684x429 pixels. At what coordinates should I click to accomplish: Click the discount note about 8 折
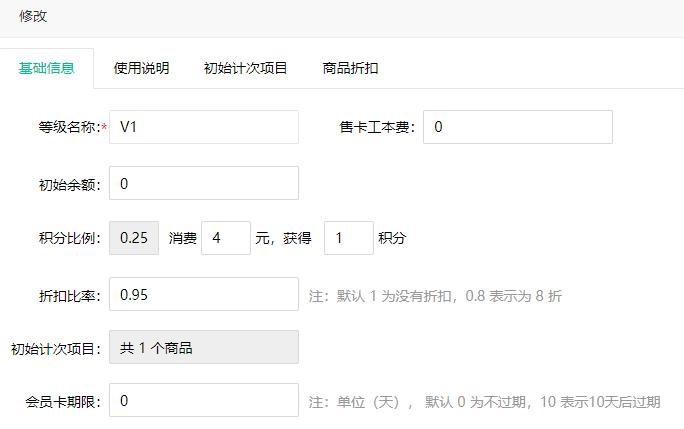pyautogui.click(x=435, y=296)
